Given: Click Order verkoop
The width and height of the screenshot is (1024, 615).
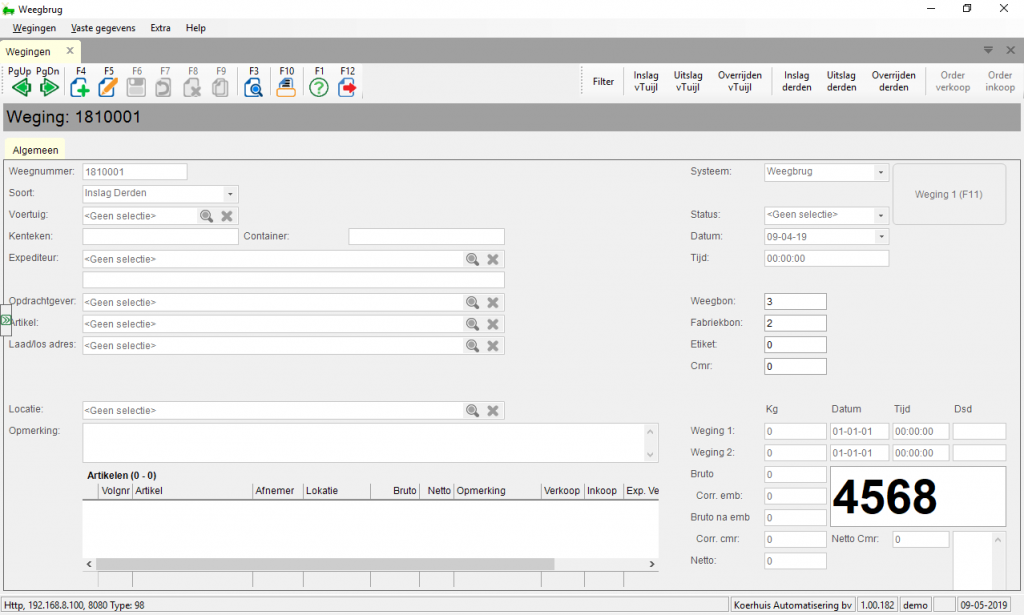Looking at the screenshot, I should click(x=953, y=82).
